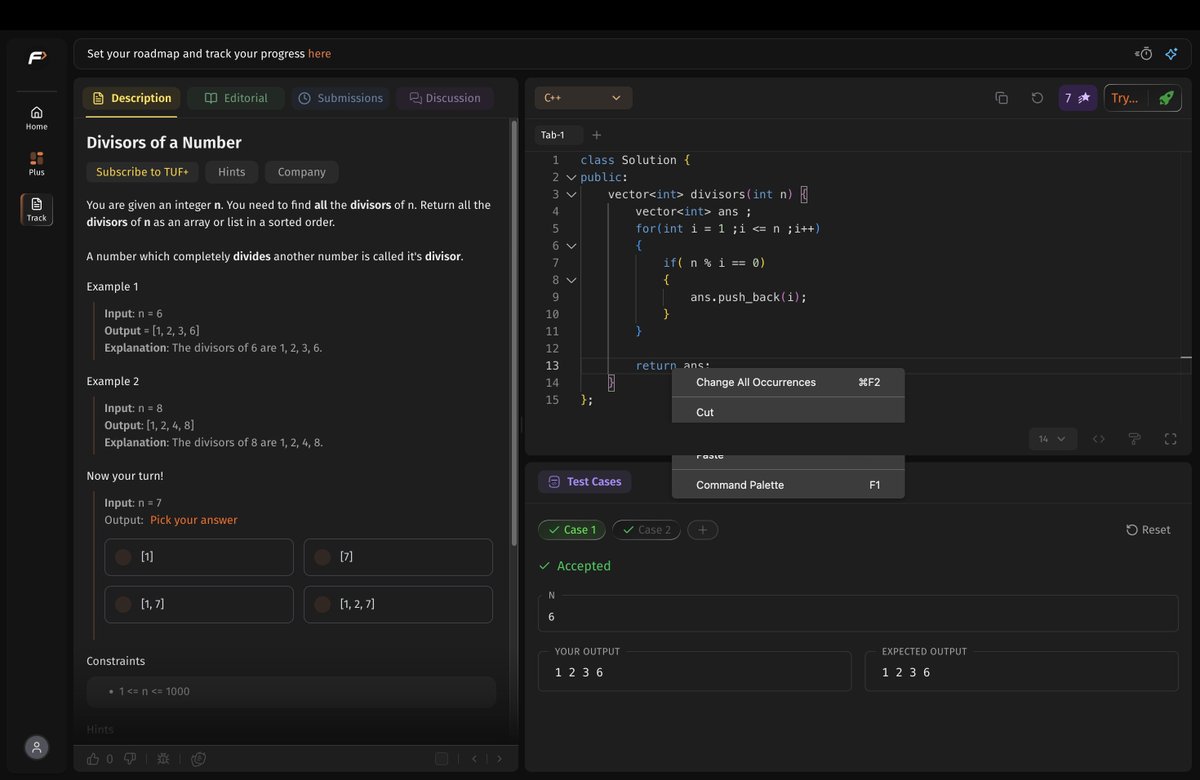Enter fullscreen editor mode
This screenshot has width=1200, height=780.
[1170, 439]
